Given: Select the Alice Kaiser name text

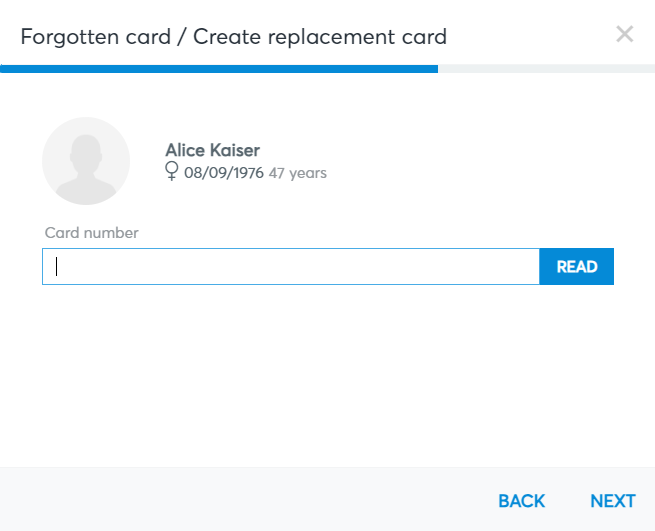Looking at the screenshot, I should point(213,150).
